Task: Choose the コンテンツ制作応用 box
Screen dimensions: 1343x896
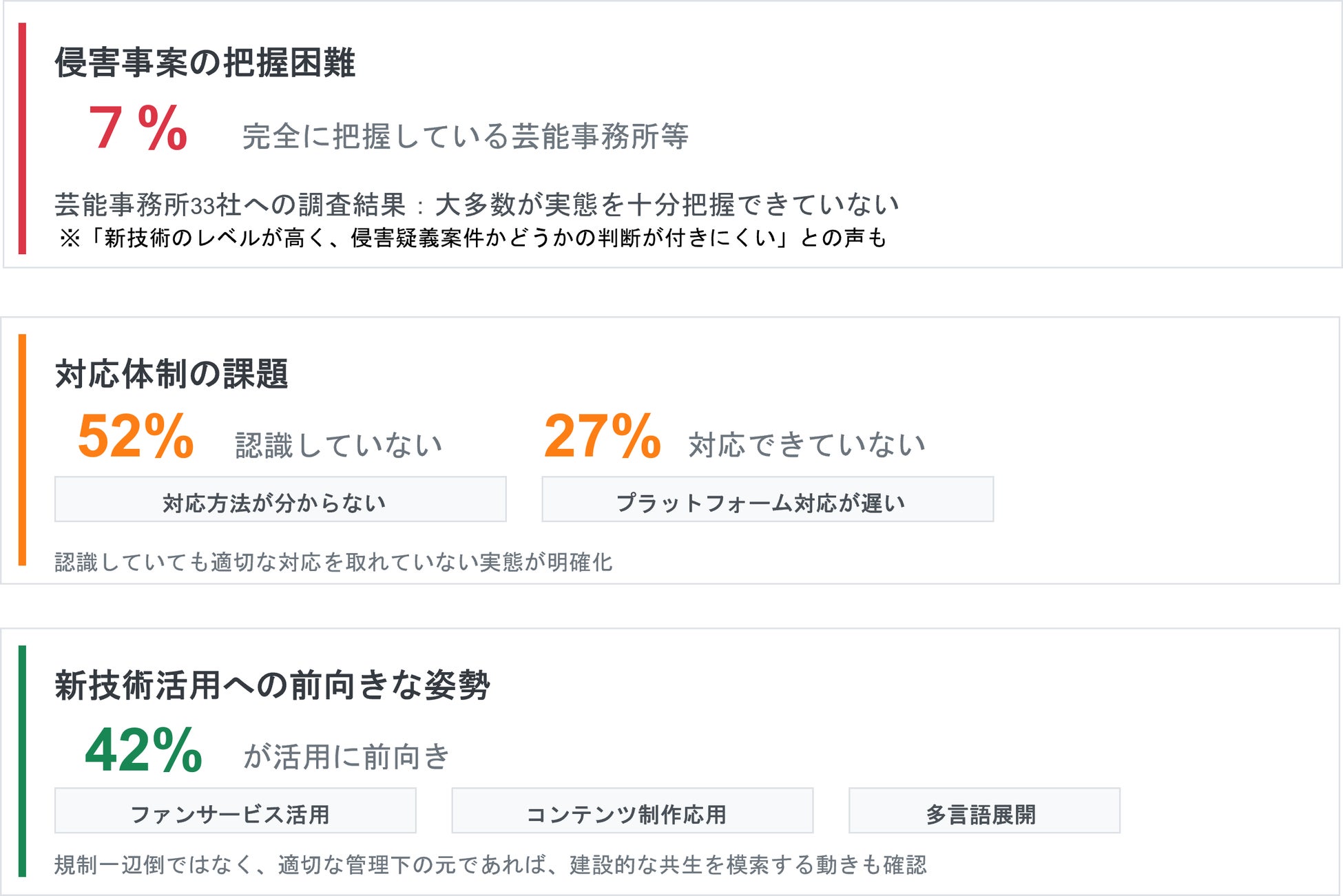Action: click(632, 811)
